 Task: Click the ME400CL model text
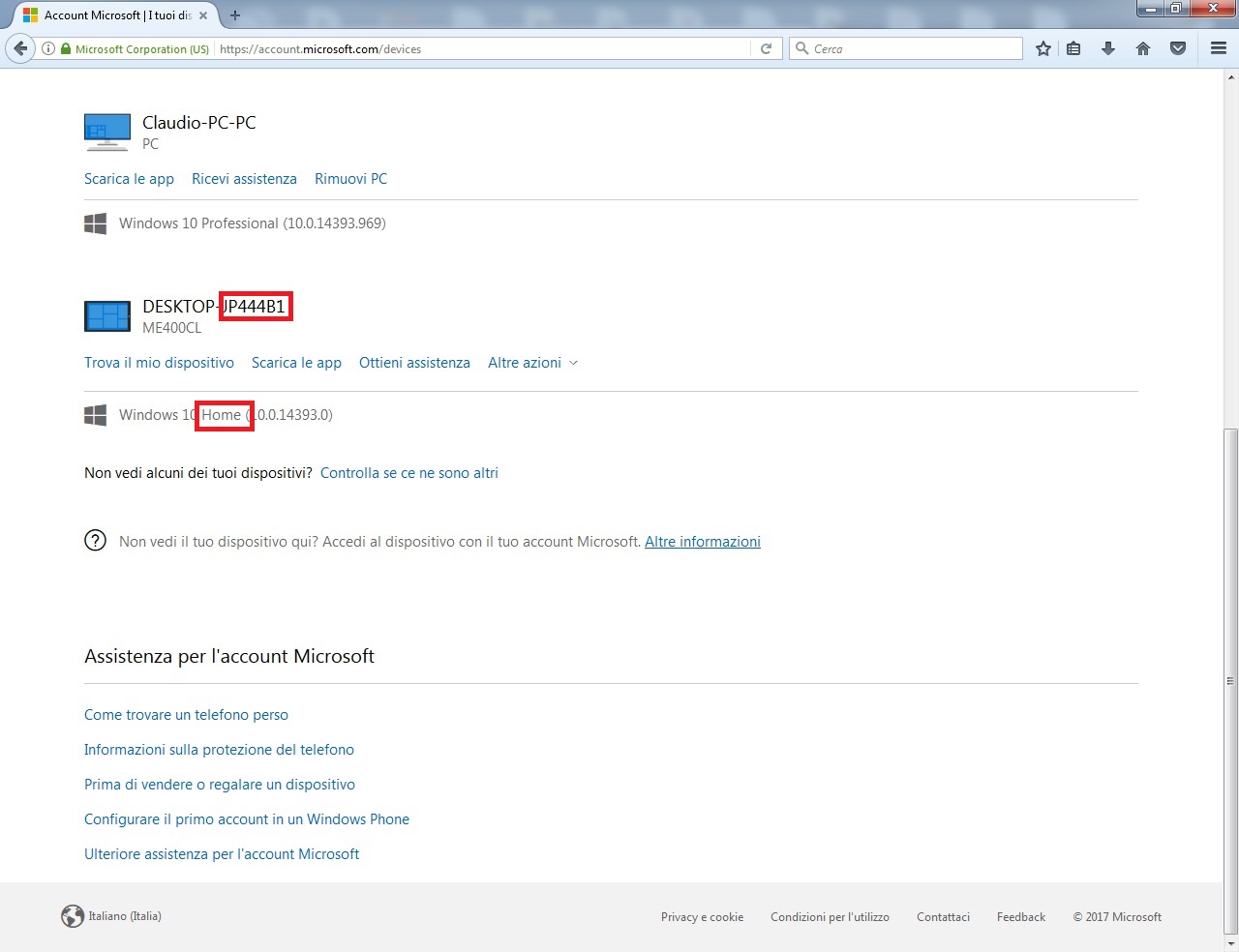pos(172,328)
